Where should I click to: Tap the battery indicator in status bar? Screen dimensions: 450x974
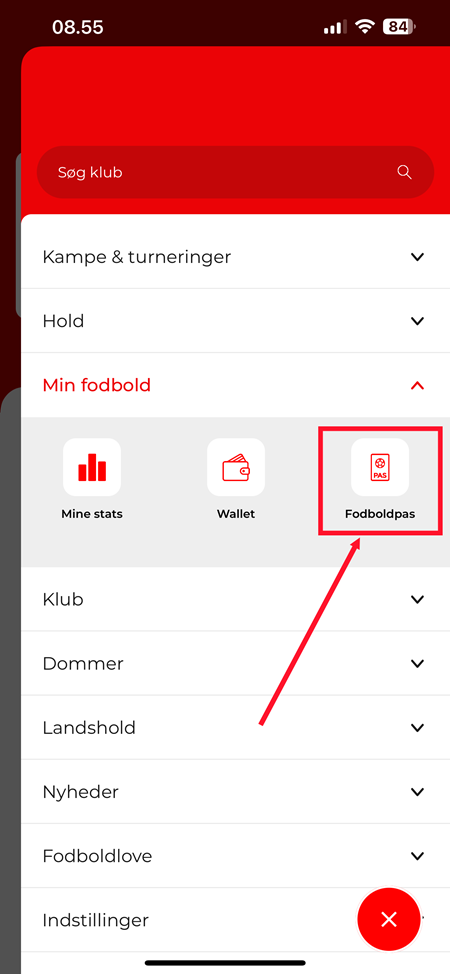400,27
